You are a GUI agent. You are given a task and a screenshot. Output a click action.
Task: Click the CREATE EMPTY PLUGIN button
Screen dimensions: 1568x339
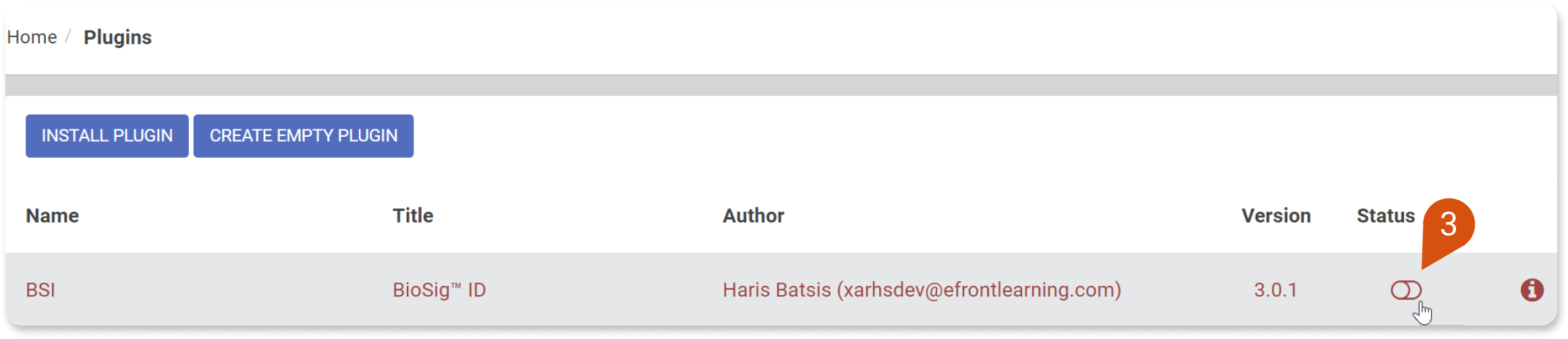(304, 135)
